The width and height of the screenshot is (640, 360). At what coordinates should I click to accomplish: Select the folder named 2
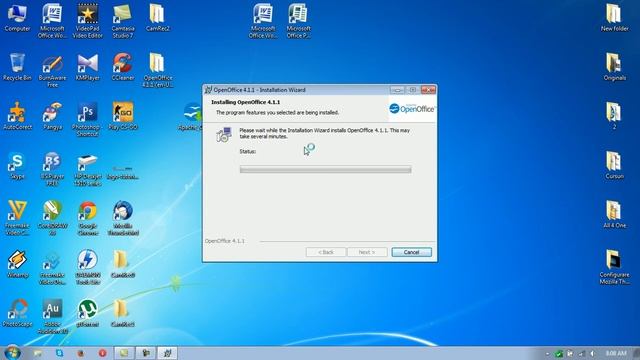click(614, 116)
